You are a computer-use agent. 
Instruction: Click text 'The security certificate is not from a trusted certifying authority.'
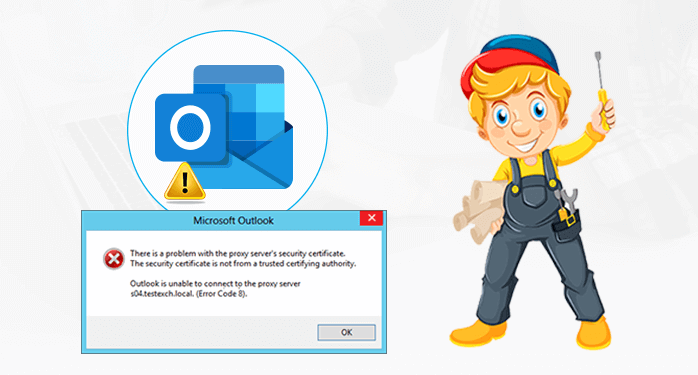pyautogui.click(x=243, y=264)
